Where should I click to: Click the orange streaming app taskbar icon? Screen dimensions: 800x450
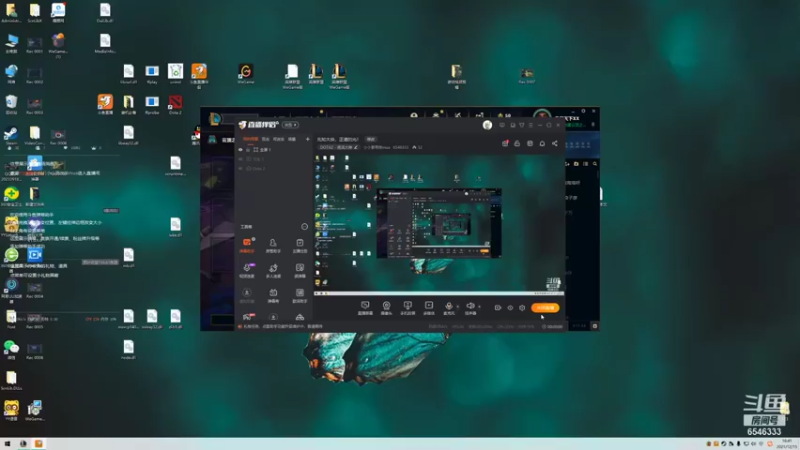pyautogui.click(x=38, y=443)
